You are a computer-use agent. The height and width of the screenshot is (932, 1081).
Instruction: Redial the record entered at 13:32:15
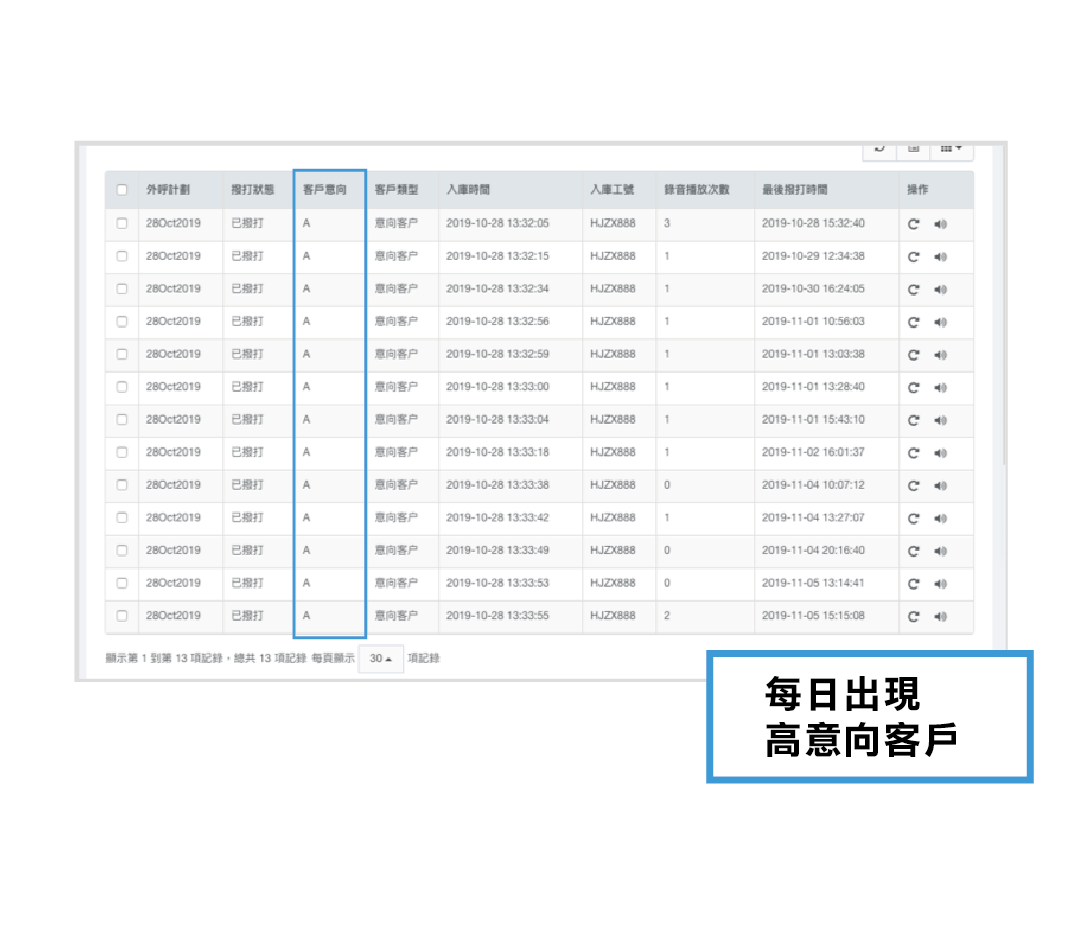click(x=913, y=256)
